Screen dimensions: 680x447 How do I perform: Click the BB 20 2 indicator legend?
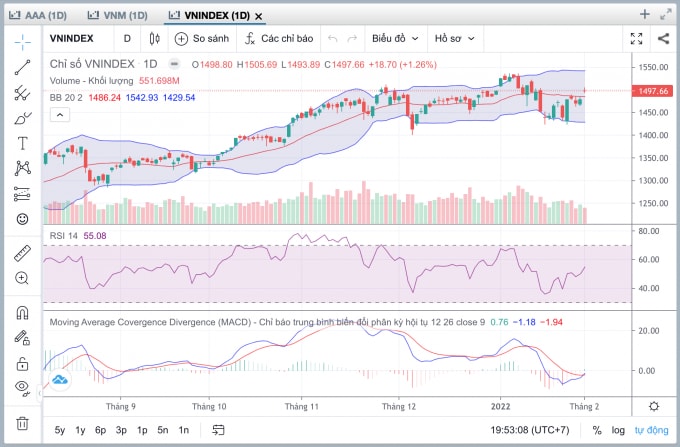(x=65, y=98)
